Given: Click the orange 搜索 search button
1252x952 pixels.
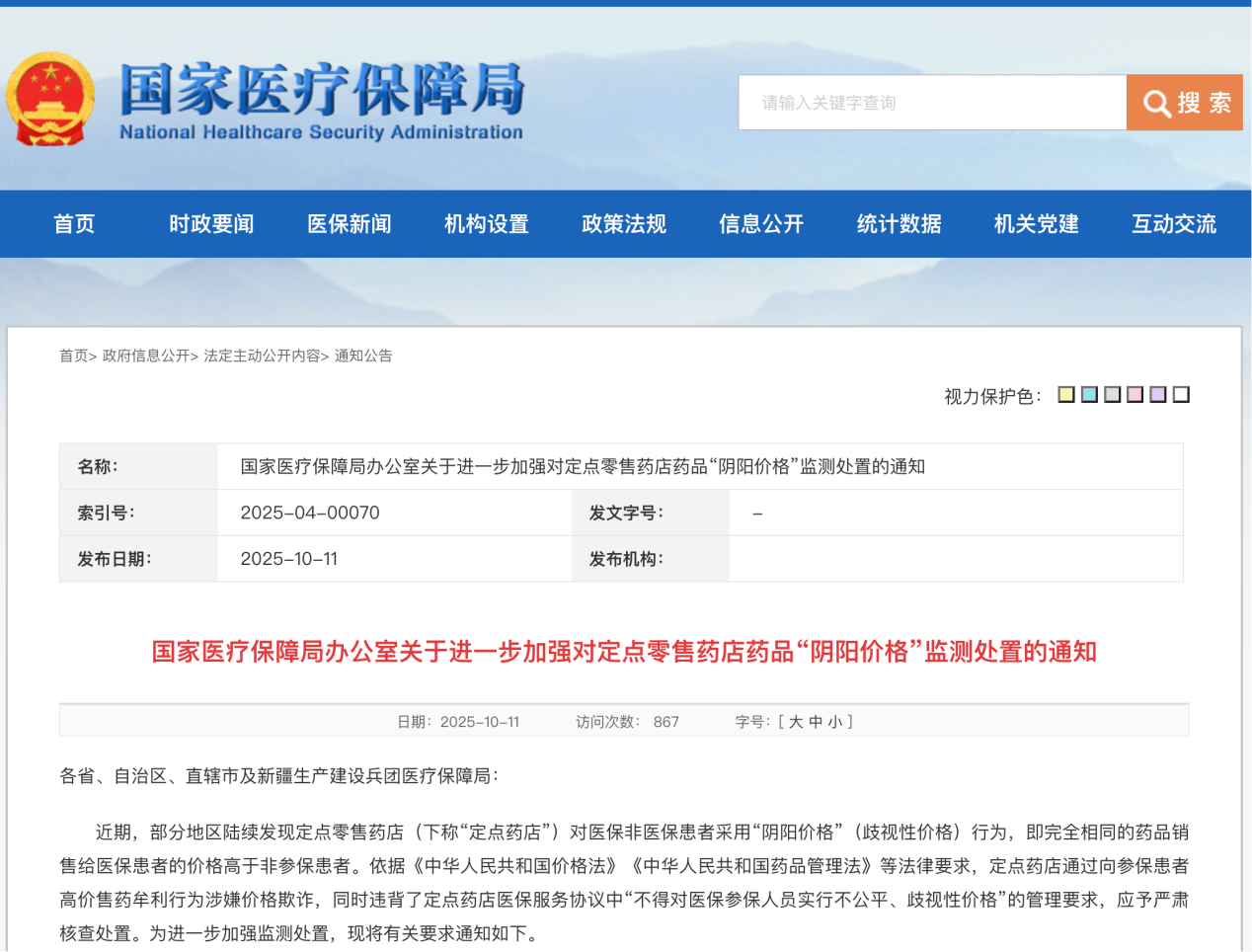Looking at the screenshot, I should click(x=1185, y=103).
